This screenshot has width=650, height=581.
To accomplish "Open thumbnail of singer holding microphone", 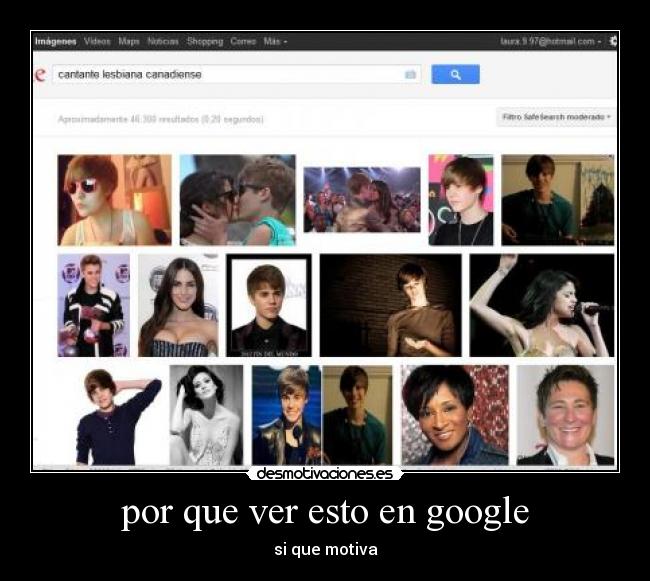I will [542, 305].
